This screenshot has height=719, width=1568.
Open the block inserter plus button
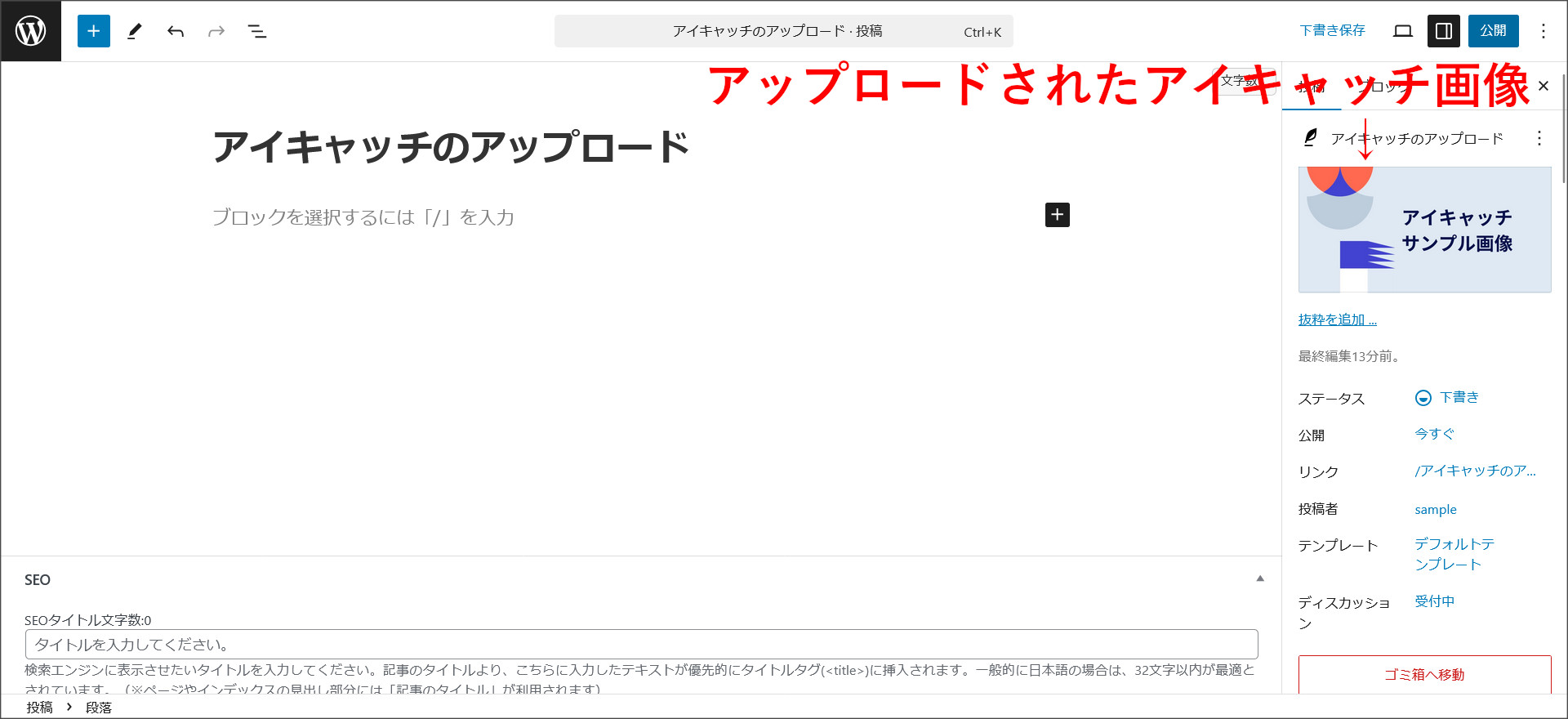[x=94, y=31]
